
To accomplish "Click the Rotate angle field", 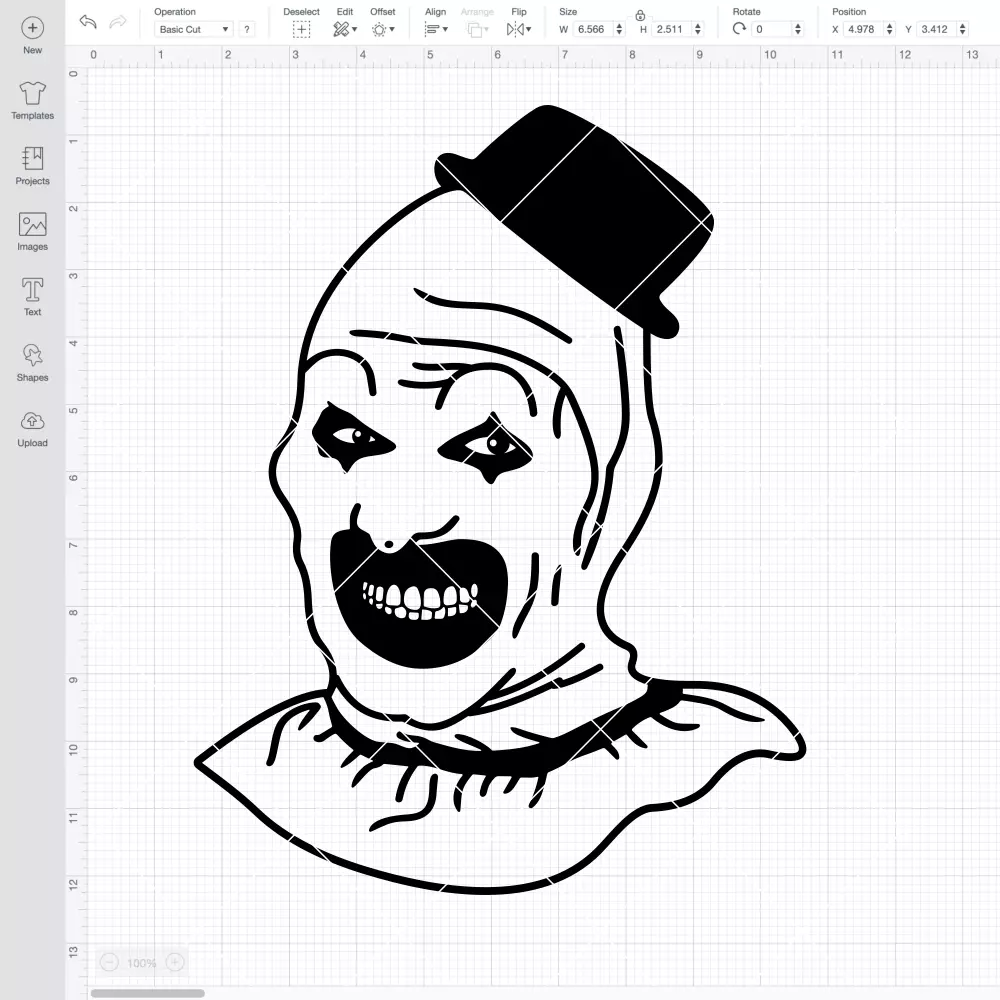I will click(x=772, y=29).
